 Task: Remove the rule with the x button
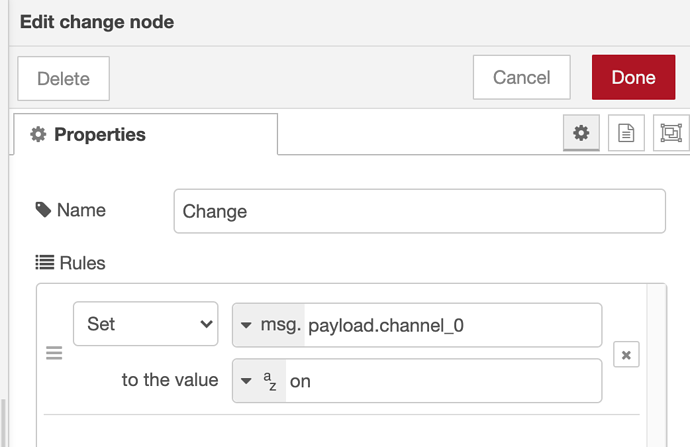coord(626,355)
